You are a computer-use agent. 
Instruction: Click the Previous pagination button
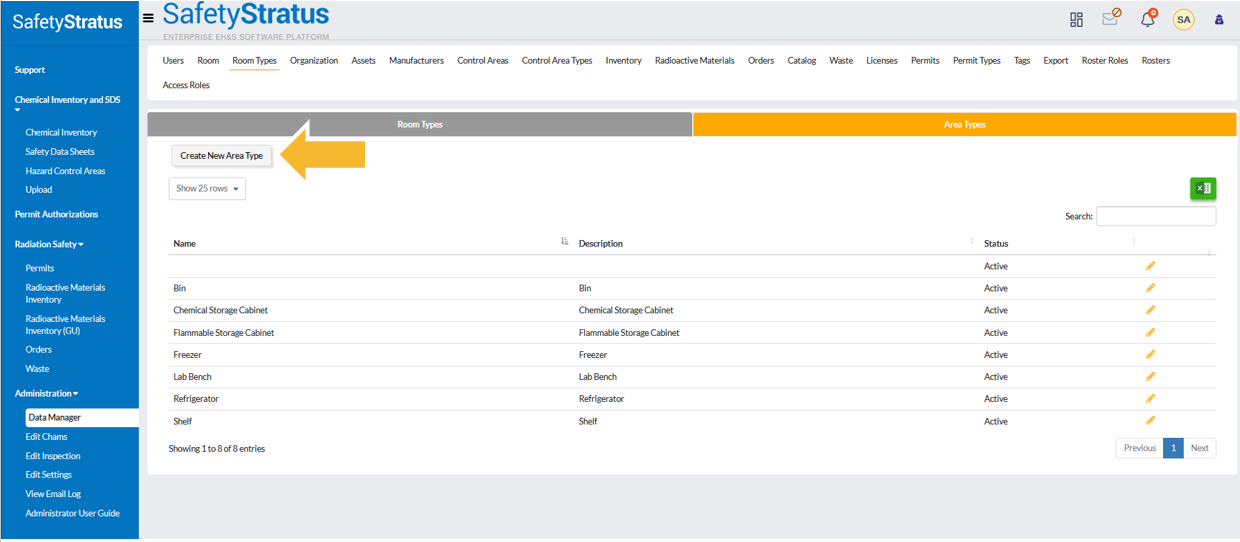[1140, 448]
